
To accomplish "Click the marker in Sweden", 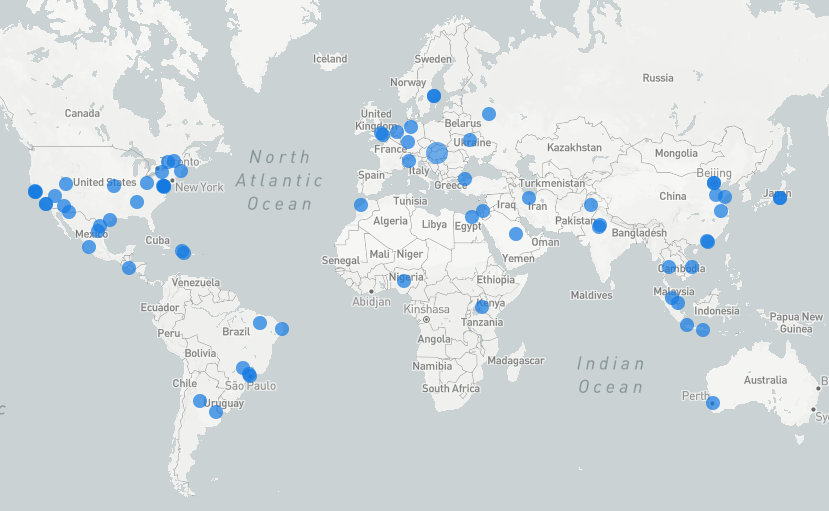I will click(434, 96).
